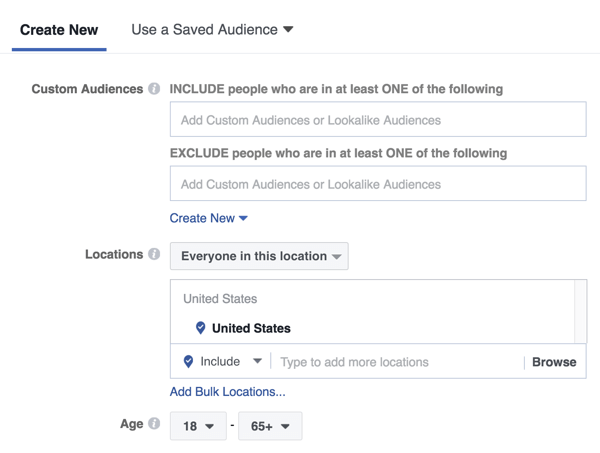600x453 pixels.
Task: Click the locations list scrollbar
Action: [580, 311]
